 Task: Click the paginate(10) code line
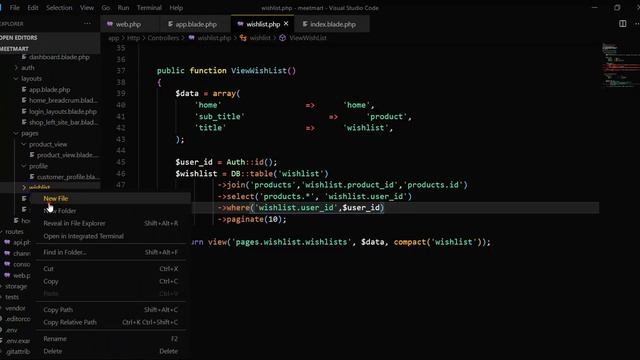[252, 219]
